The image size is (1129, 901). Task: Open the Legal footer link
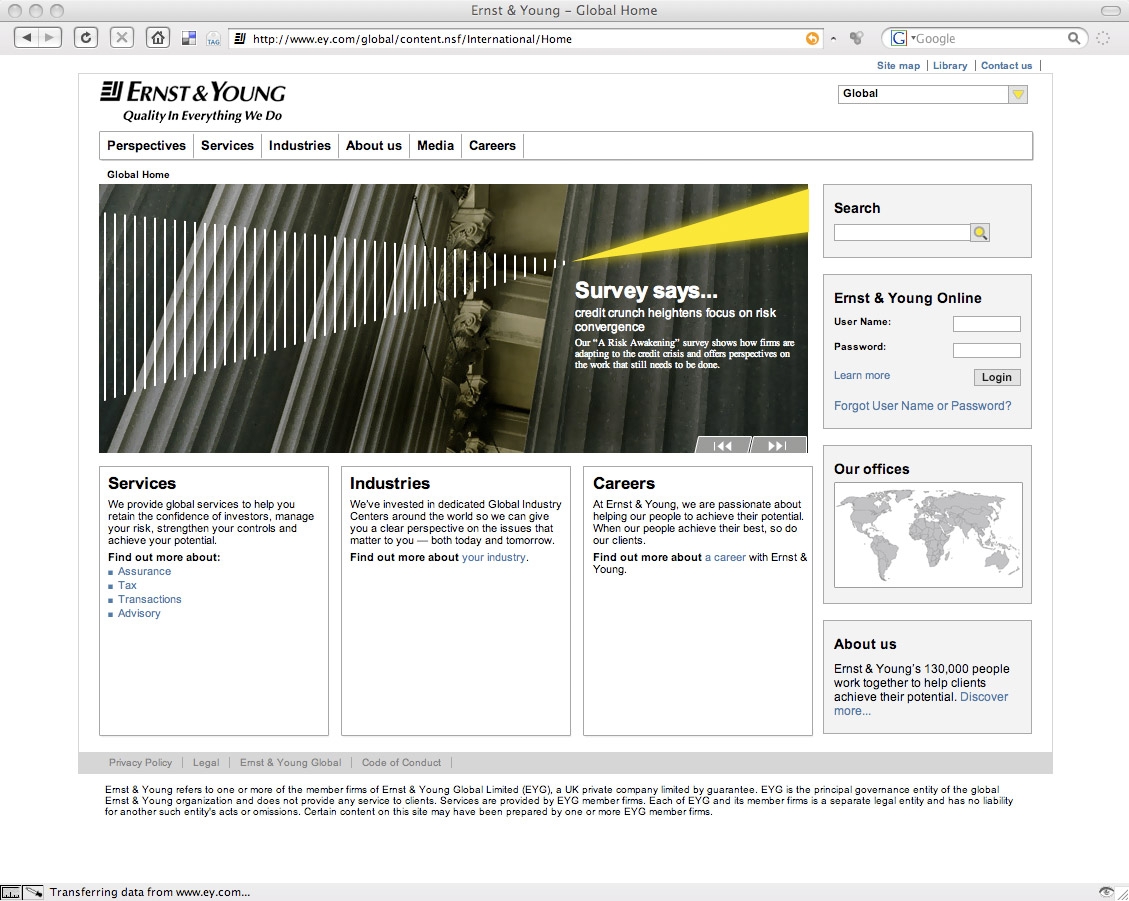click(206, 763)
